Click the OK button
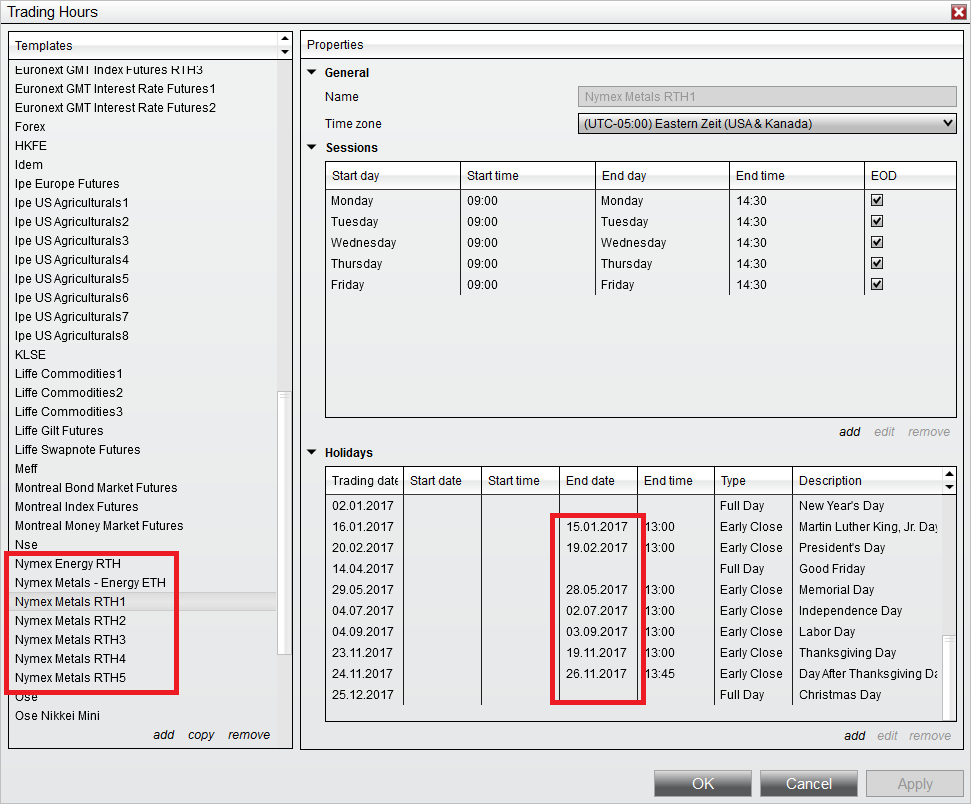 point(703,784)
